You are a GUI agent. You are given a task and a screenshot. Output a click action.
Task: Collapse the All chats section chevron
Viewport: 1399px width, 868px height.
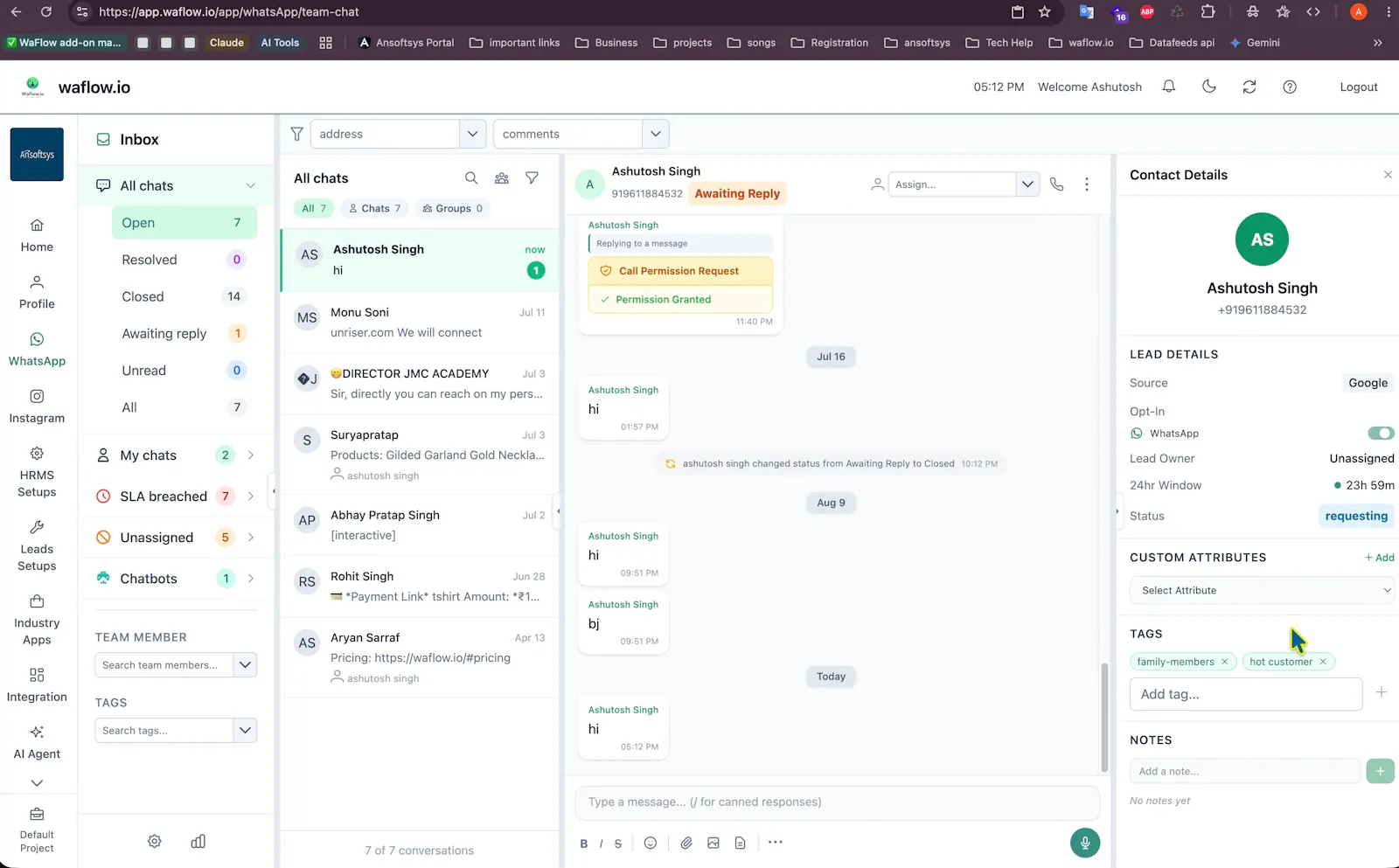(x=251, y=186)
